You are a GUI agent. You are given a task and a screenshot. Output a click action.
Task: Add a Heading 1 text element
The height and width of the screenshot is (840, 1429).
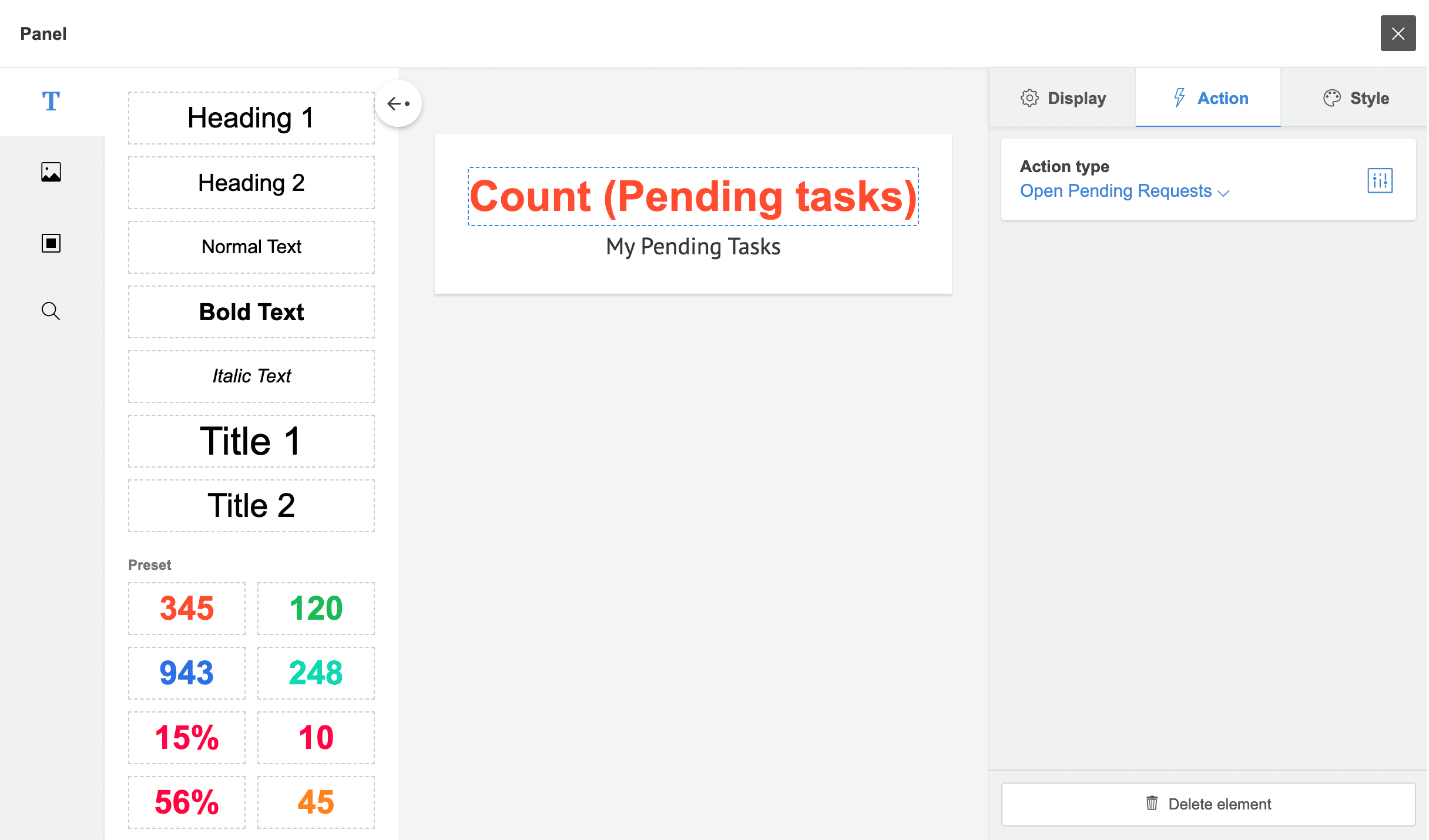pyautogui.click(x=251, y=118)
